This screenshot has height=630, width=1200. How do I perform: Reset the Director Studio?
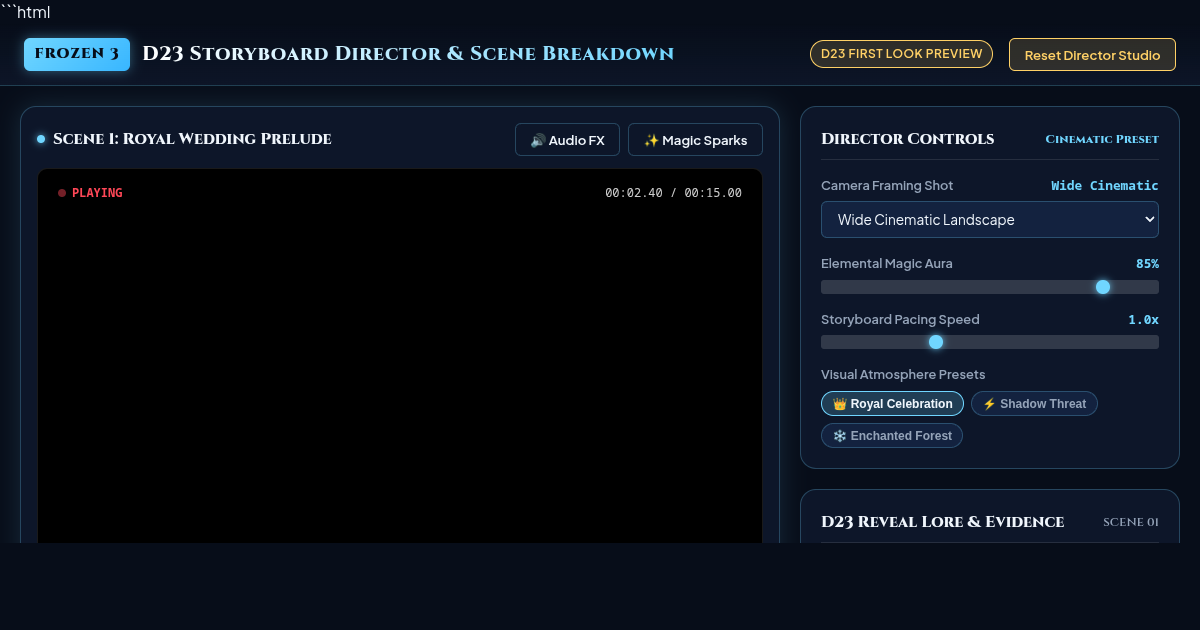click(x=1092, y=55)
